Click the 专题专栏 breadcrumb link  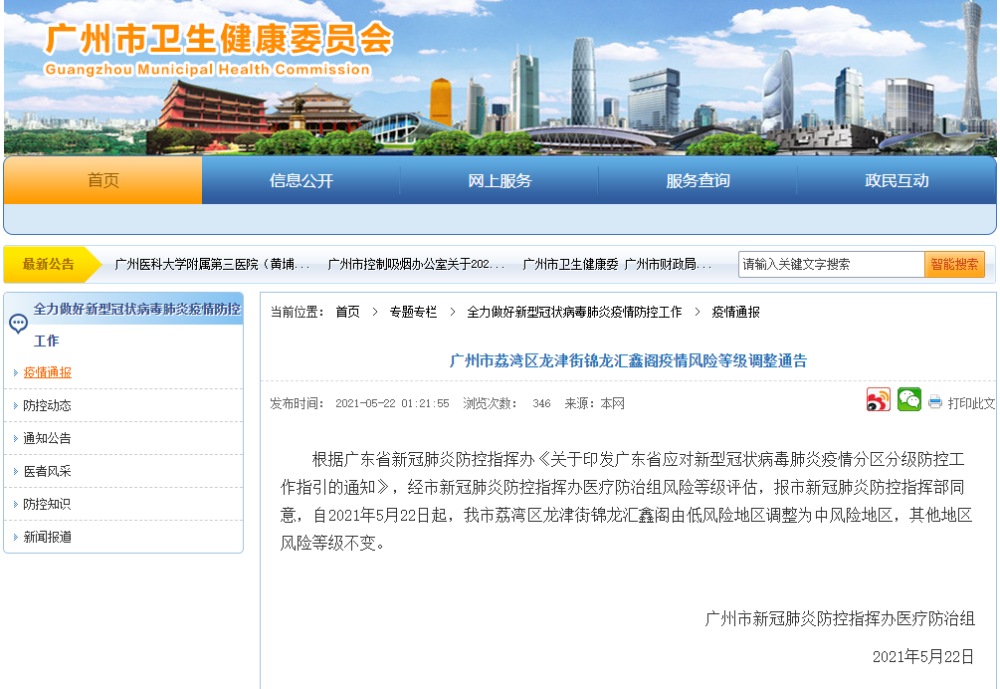point(413,312)
